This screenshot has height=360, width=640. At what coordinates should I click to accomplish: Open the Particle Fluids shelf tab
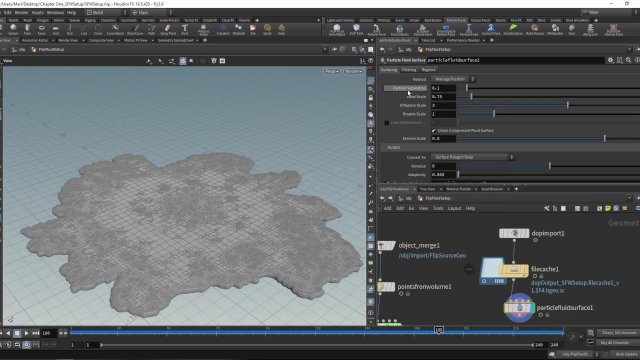coord(456,20)
